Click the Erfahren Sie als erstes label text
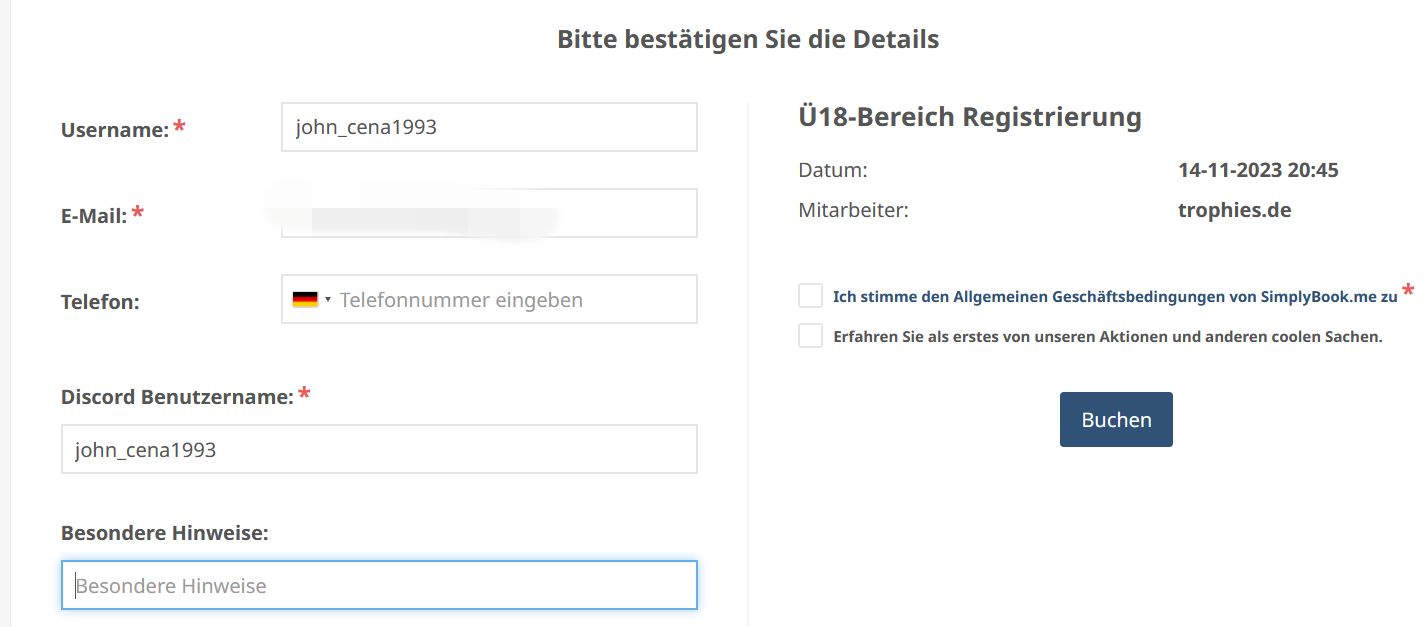 pyautogui.click(x=1108, y=337)
